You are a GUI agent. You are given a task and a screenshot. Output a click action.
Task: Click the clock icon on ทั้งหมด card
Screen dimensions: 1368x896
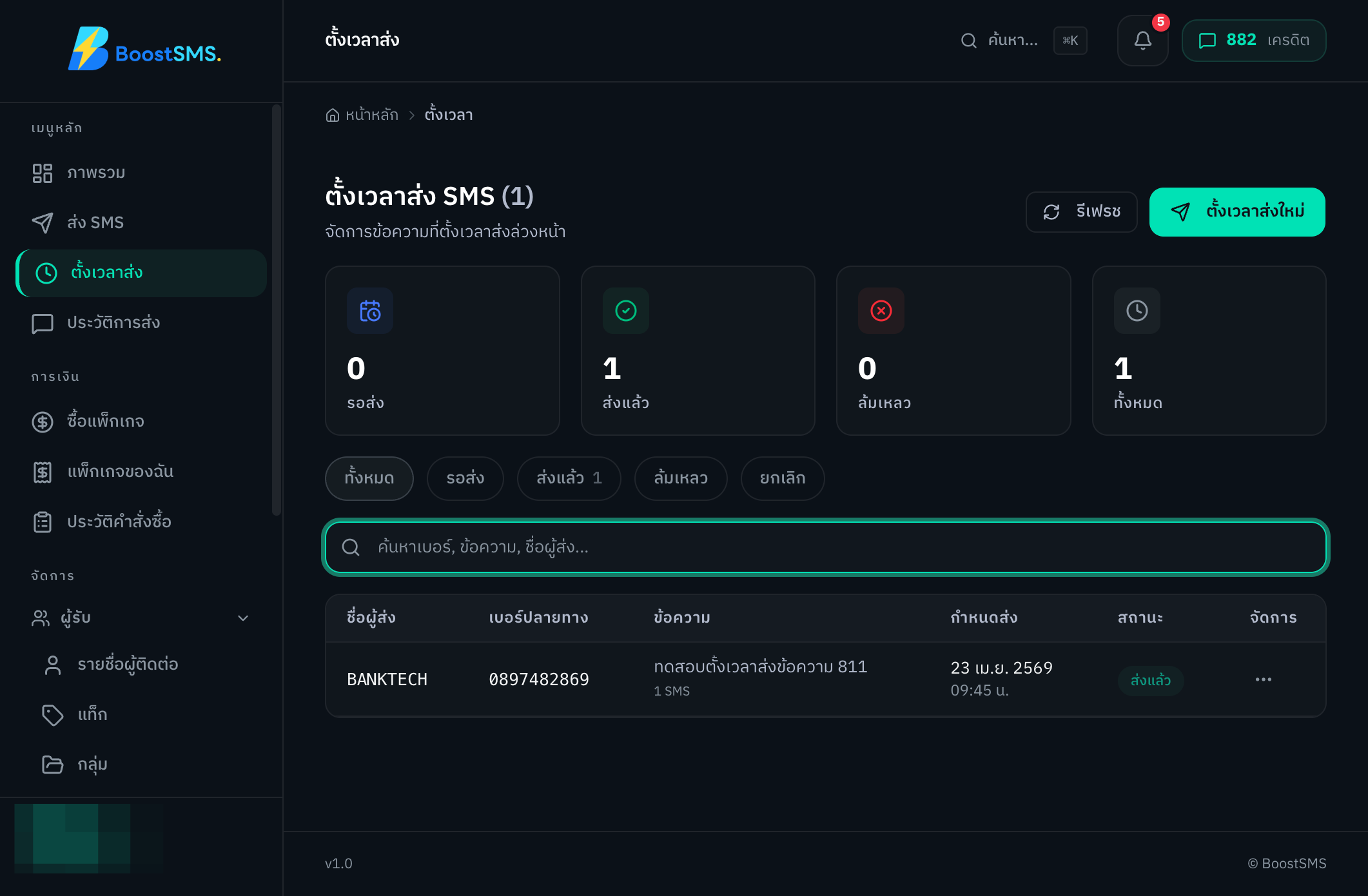tap(1137, 311)
